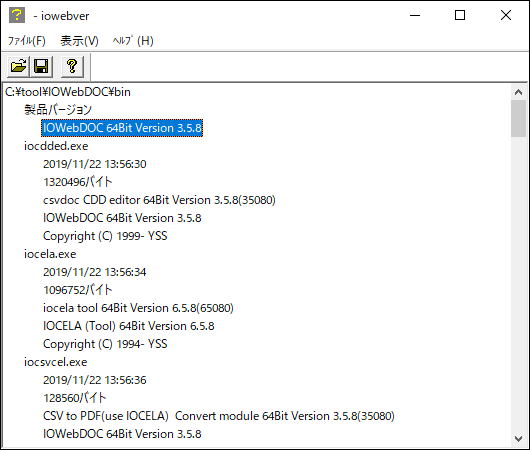Open the 表示(V) menu
Image resolution: width=530 pixels, height=450 pixels.
(79, 41)
